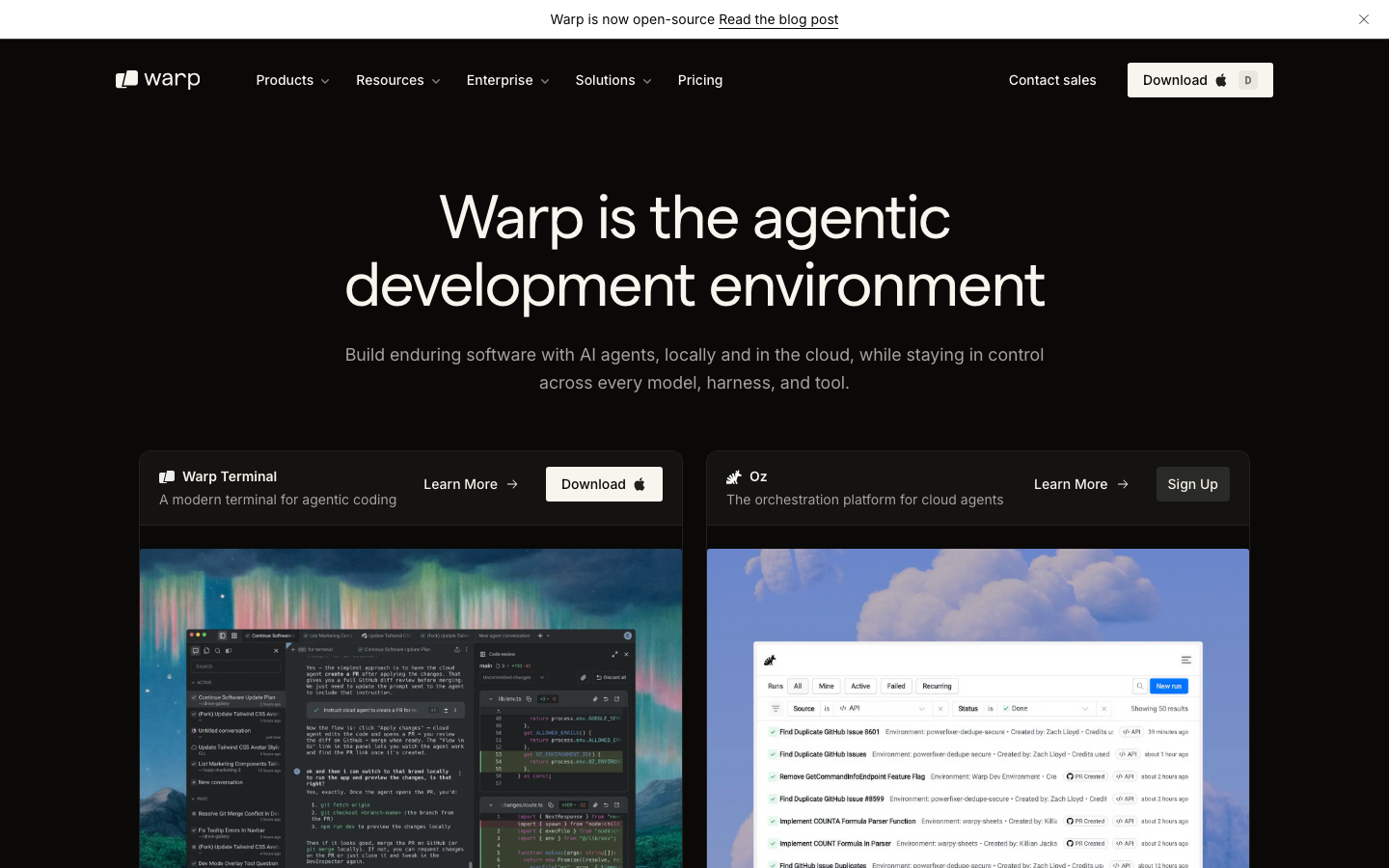
Task: Click the check icon for Remove GetCommandInfoEndpoint Feature Flag
Action: [773, 776]
